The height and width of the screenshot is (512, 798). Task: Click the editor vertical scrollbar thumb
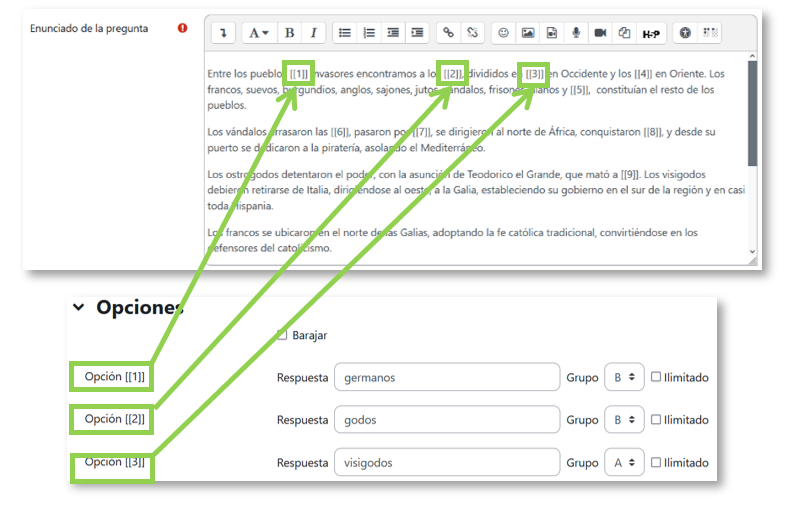(x=752, y=113)
